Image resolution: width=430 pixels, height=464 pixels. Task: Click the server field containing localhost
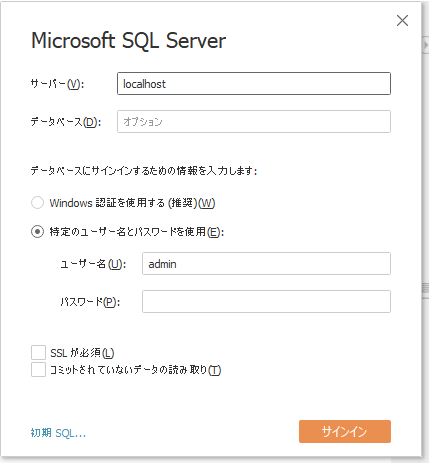pyautogui.click(x=254, y=84)
